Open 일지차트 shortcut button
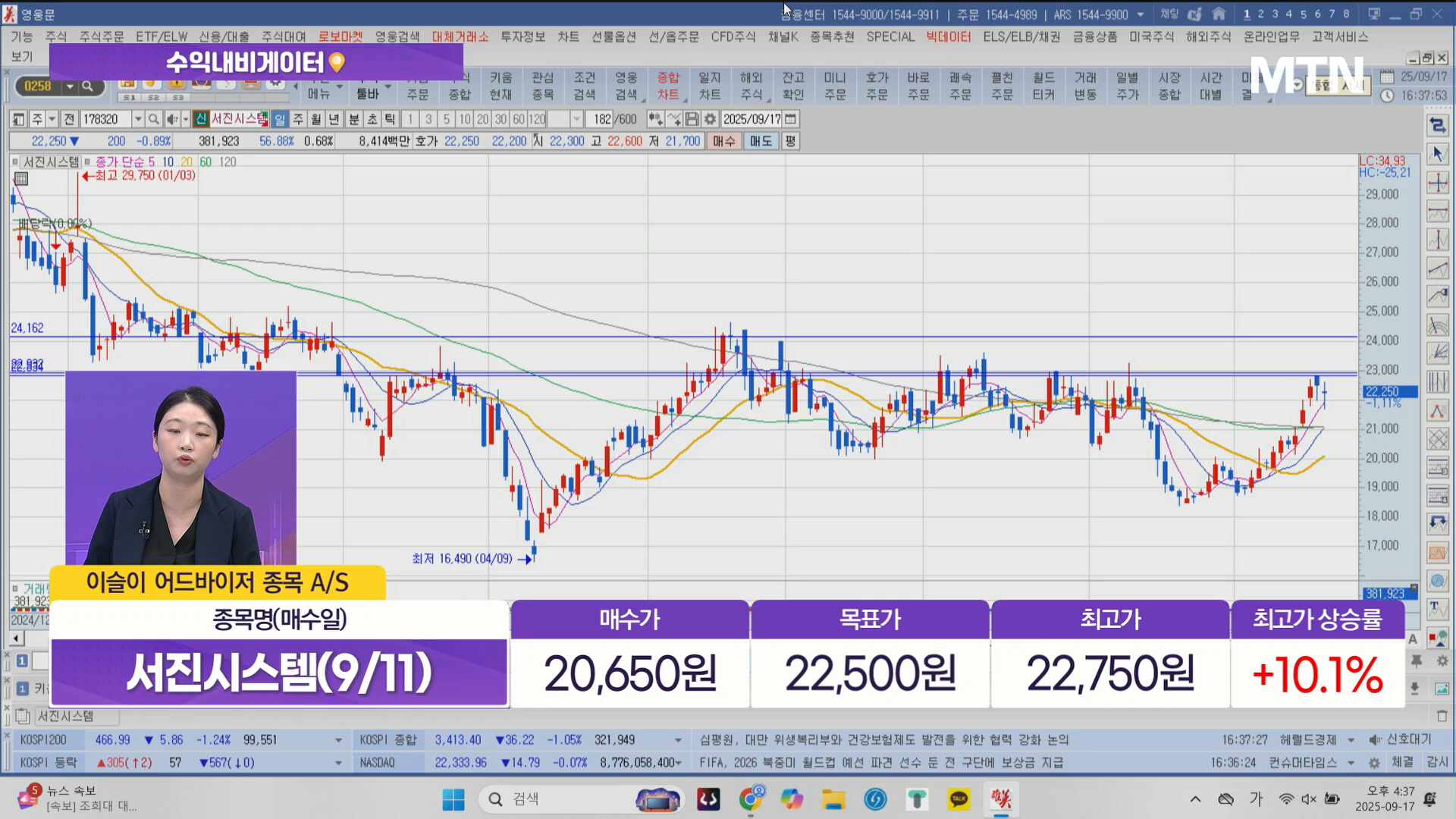Viewport: 1456px width, 819px height. click(710, 86)
